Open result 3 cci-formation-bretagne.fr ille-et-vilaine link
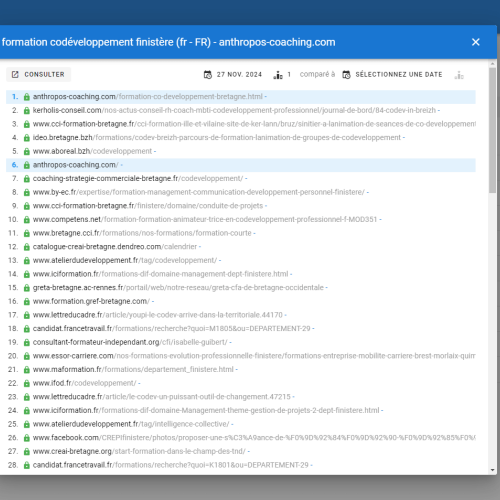Viewport: 500px width, 500px height. click(254, 124)
